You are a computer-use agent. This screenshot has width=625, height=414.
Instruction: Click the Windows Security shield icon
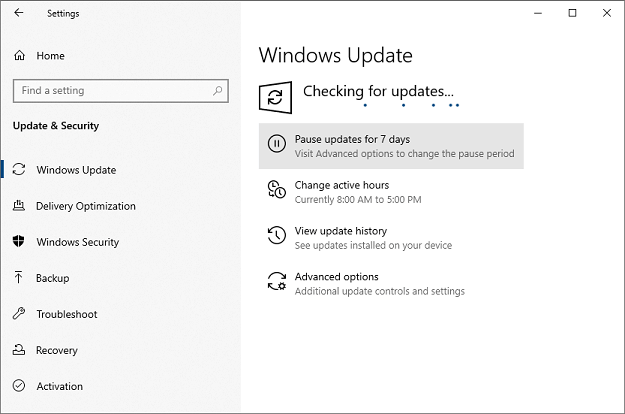point(19,242)
